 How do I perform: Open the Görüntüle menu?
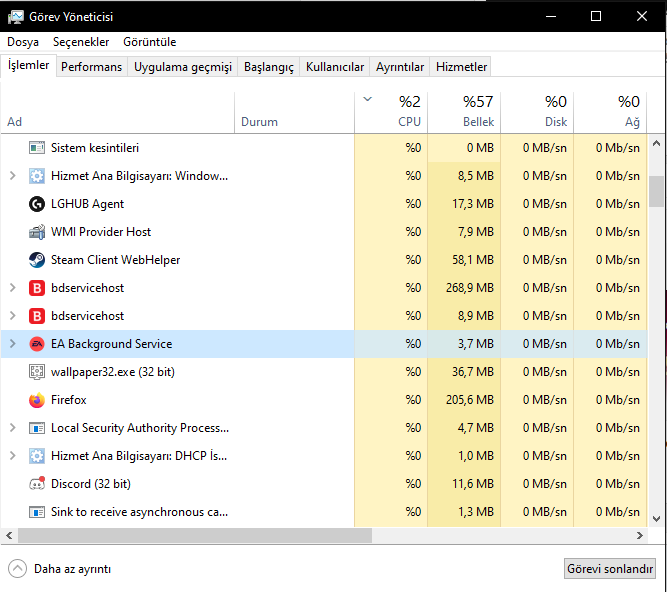point(150,42)
